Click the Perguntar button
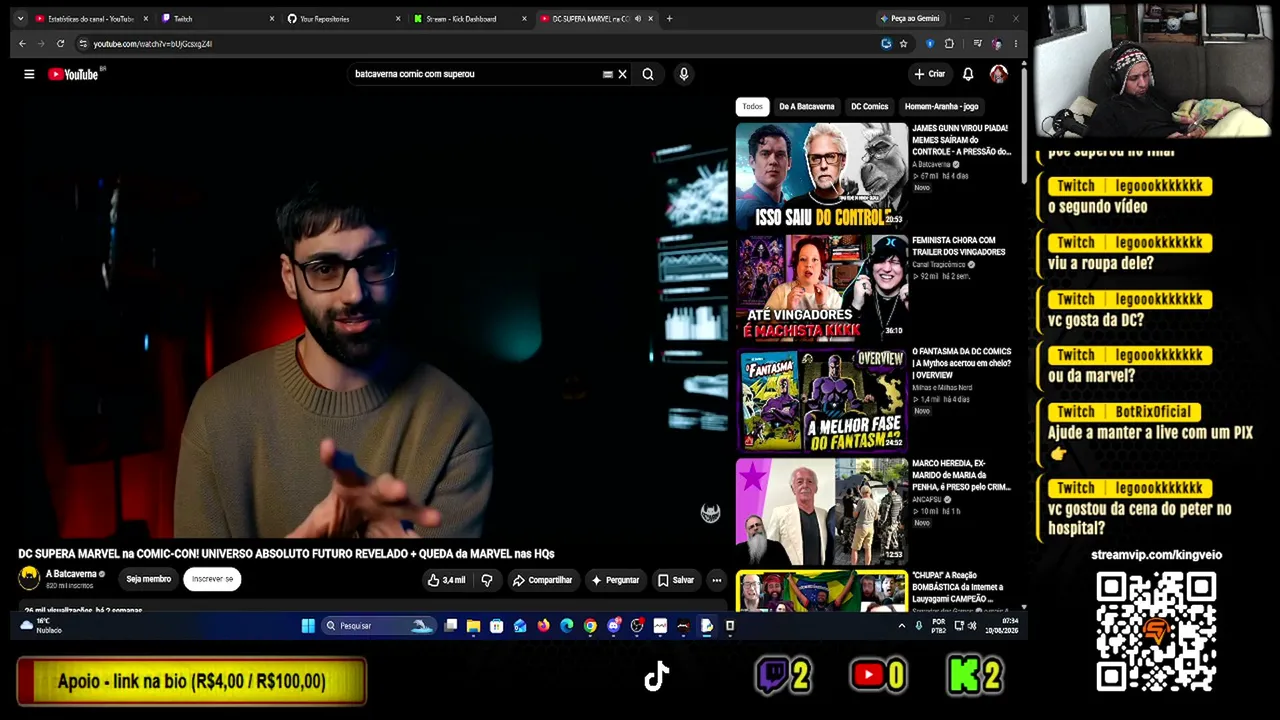1280x720 pixels. pos(615,580)
